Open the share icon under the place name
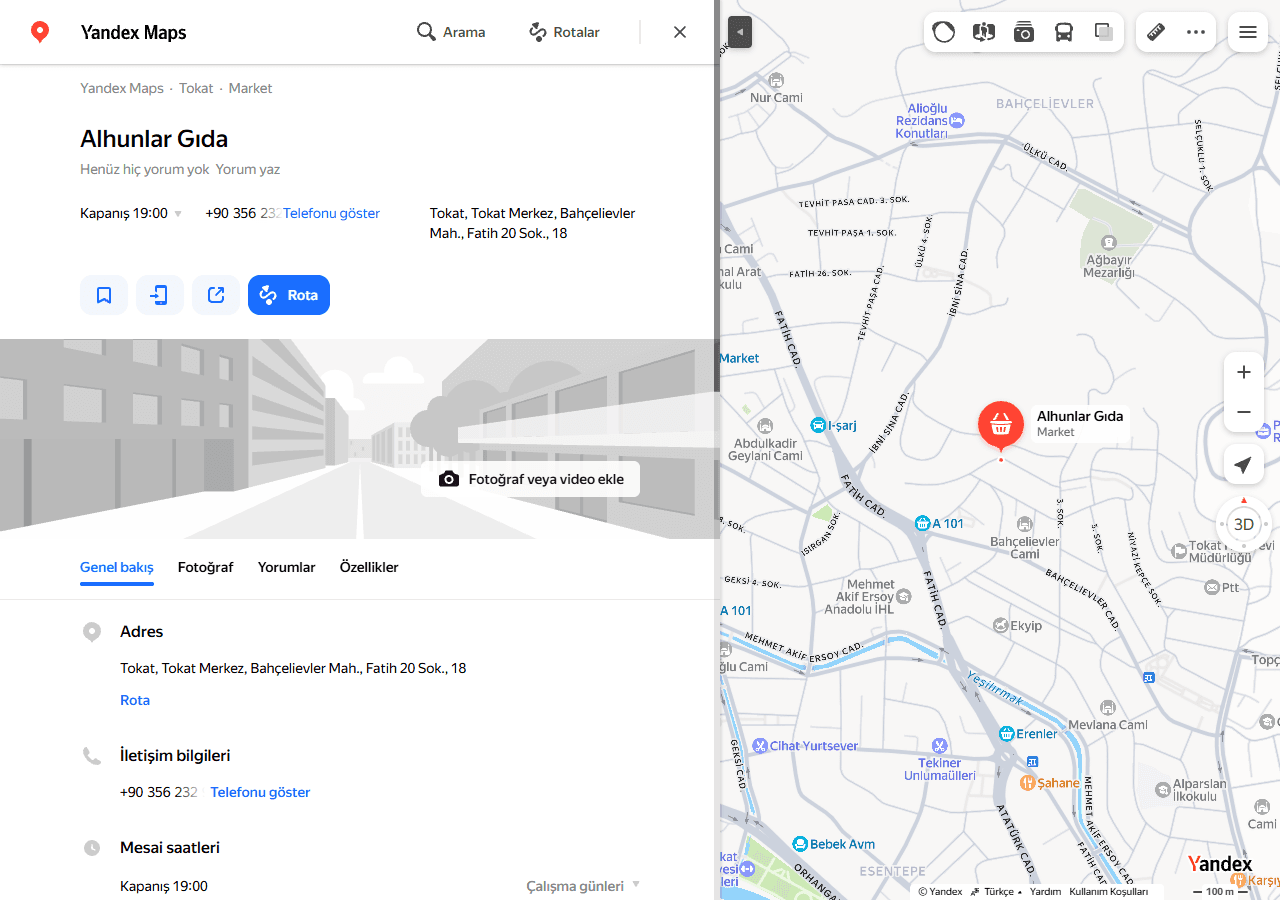Image resolution: width=1280 pixels, height=900 pixels. point(216,294)
